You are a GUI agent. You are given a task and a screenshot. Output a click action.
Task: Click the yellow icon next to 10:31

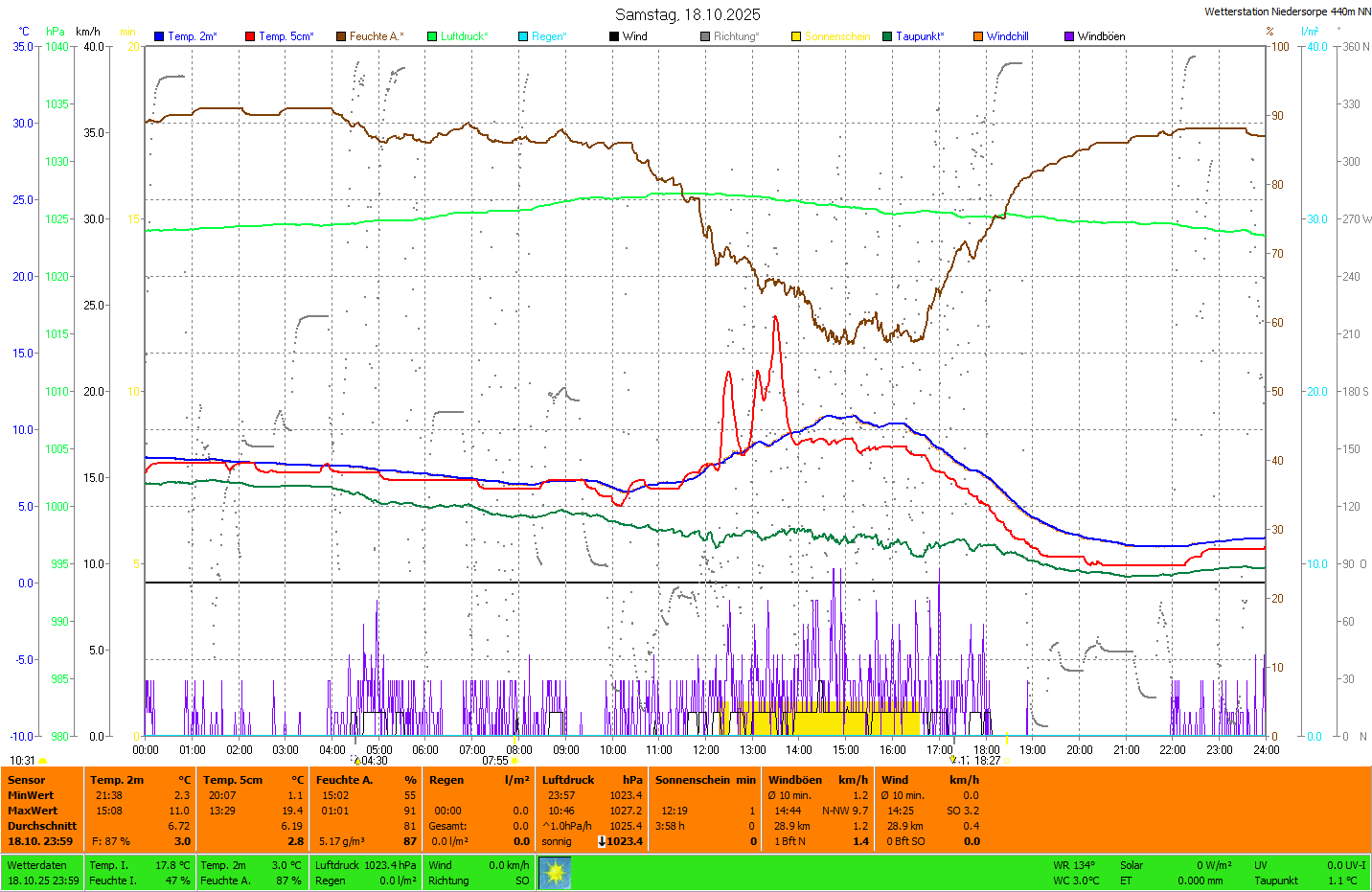click(43, 761)
